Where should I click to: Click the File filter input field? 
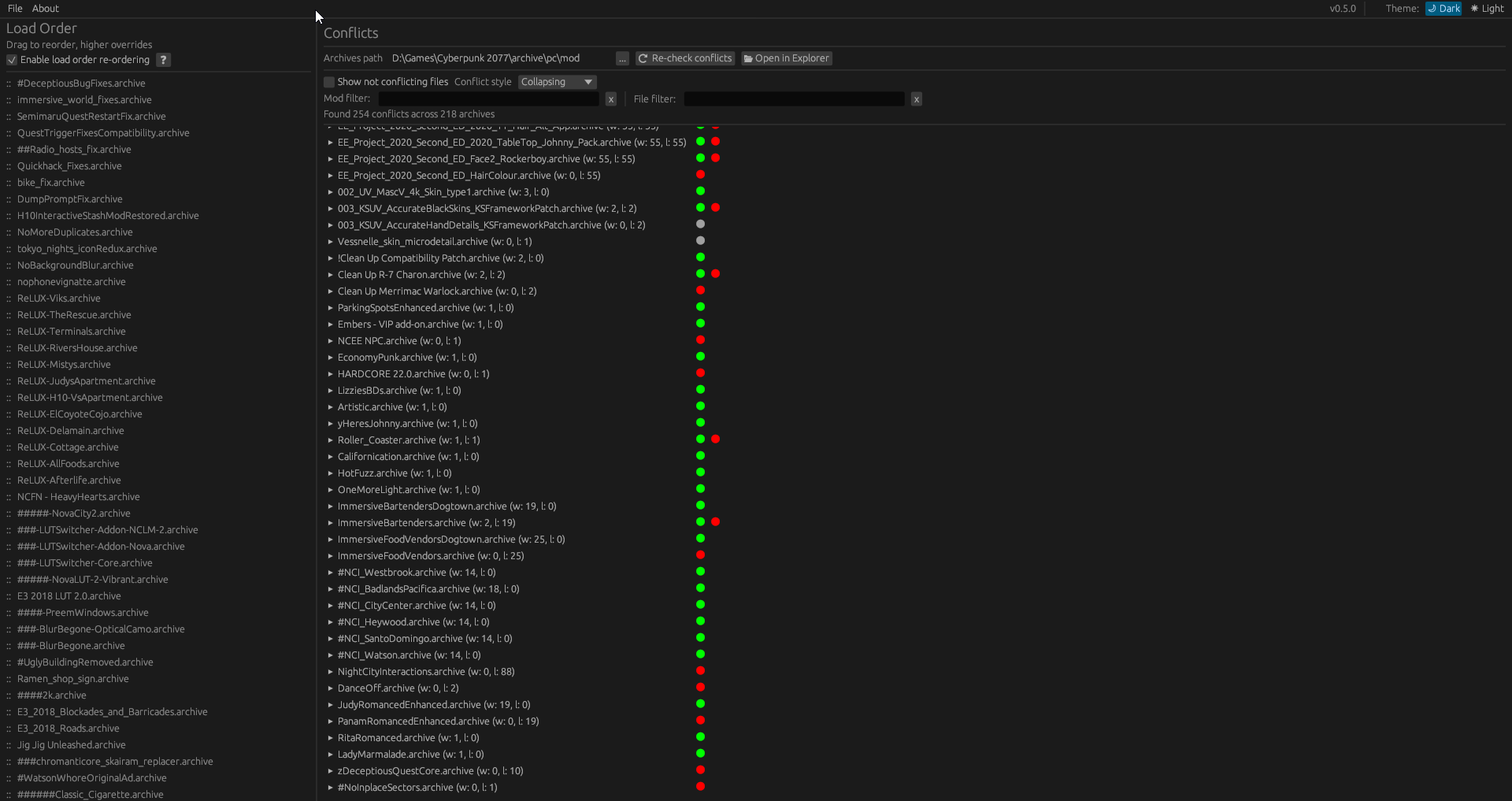coord(794,99)
